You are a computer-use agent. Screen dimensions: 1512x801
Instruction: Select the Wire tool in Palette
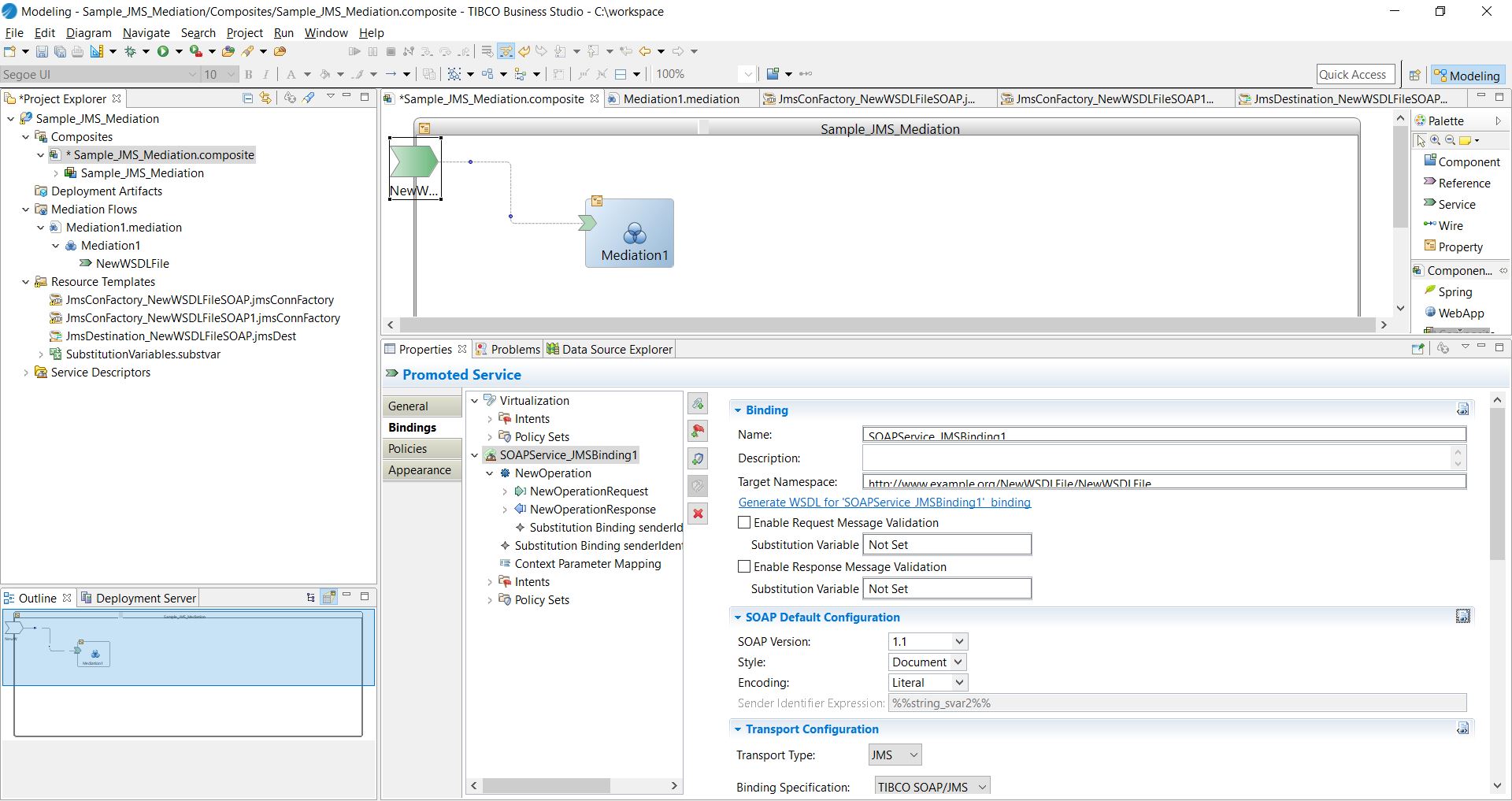click(x=1450, y=225)
